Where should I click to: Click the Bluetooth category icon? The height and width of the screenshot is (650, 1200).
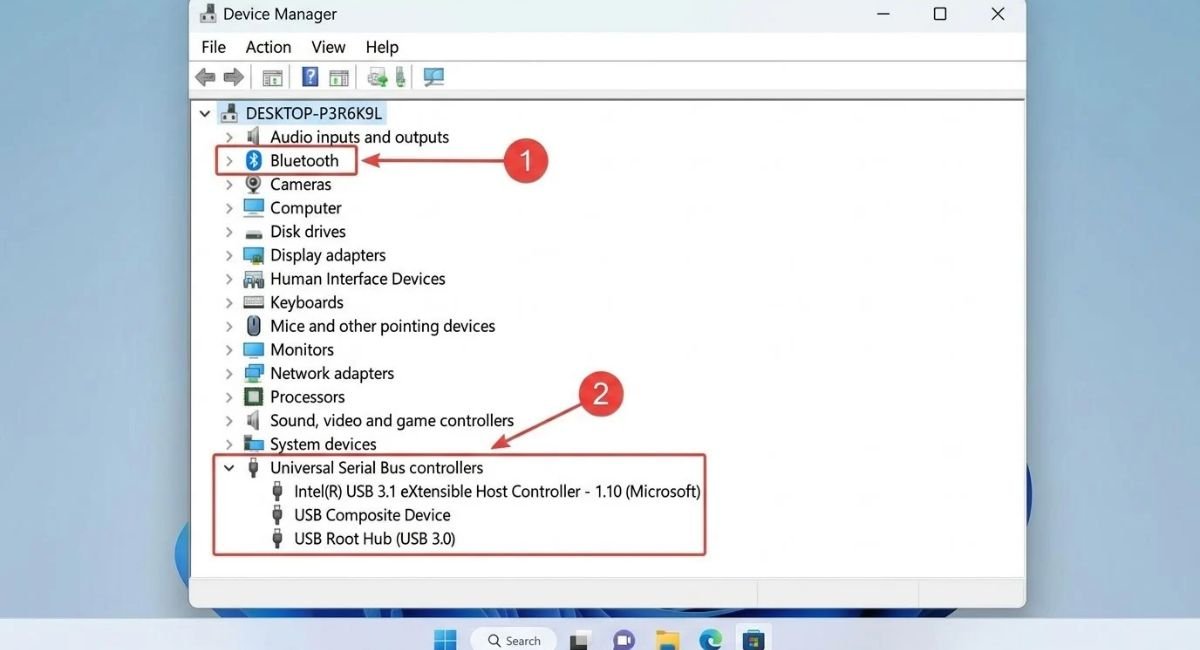coord(254,161)
